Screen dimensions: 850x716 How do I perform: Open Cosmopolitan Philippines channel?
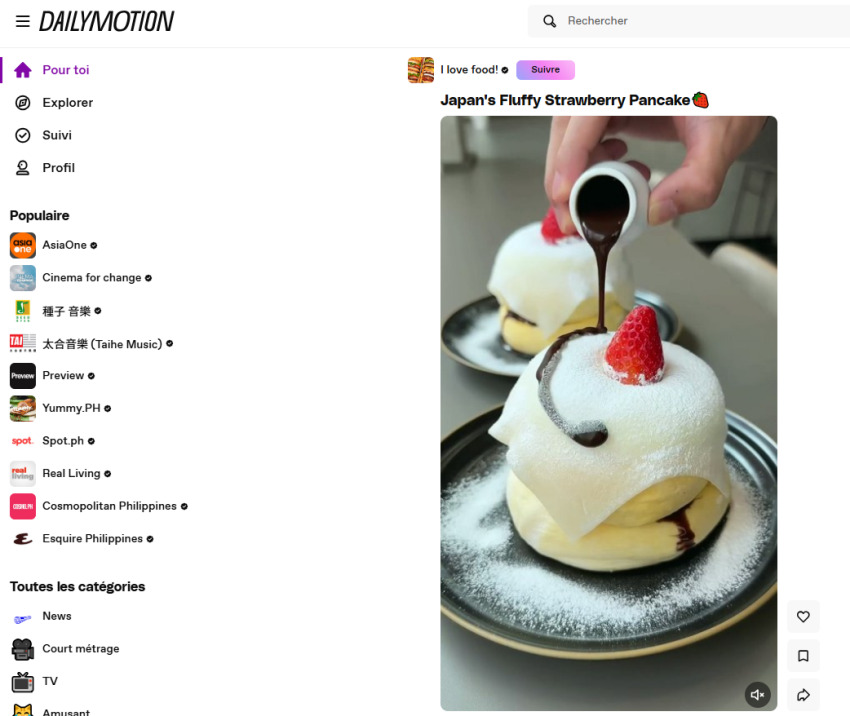pyautogui.click(x=99, y=506)
